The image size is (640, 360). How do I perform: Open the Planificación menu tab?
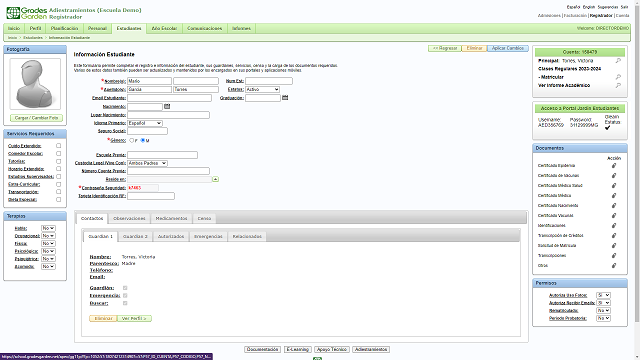tap(64, 29)
